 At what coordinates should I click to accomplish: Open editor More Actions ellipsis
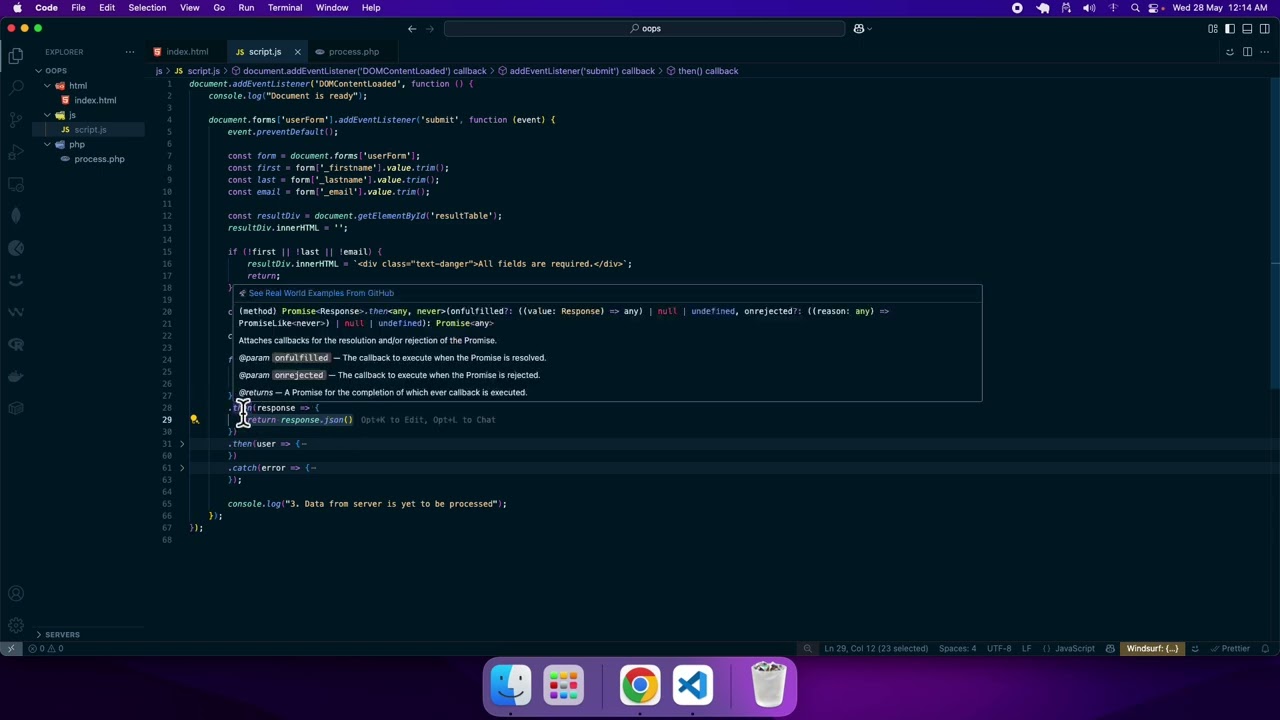point(1265,52)
